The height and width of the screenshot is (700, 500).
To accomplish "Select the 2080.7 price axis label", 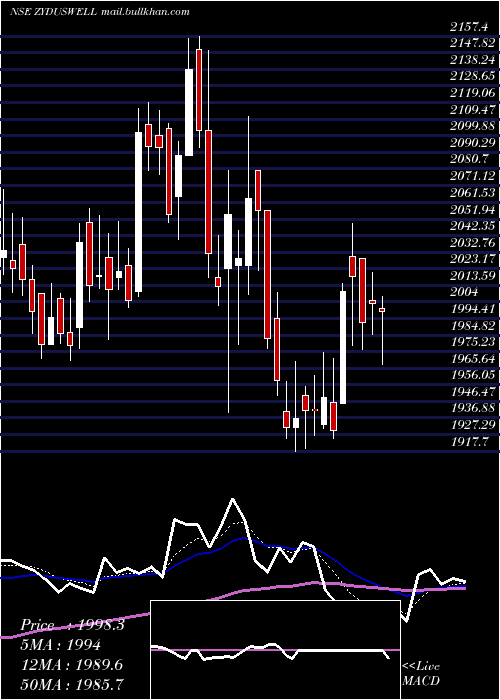I will tap(469, 159).
